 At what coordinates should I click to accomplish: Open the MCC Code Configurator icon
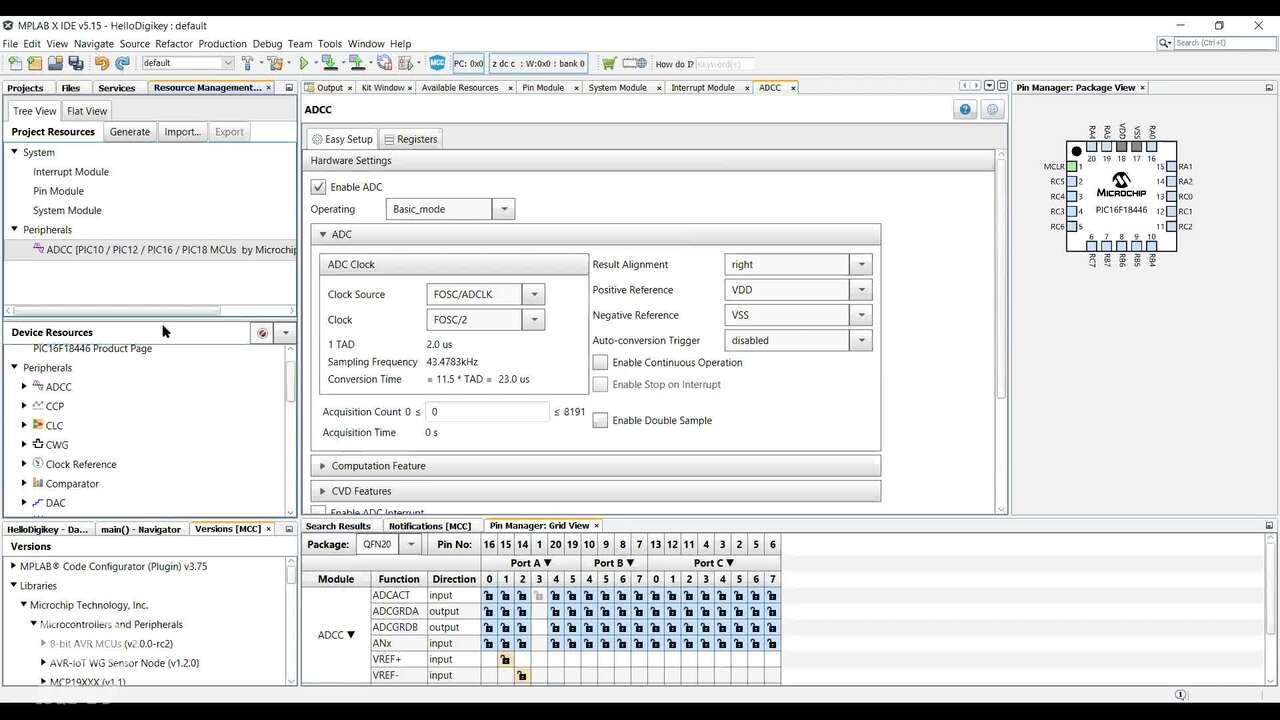(437, 63)
